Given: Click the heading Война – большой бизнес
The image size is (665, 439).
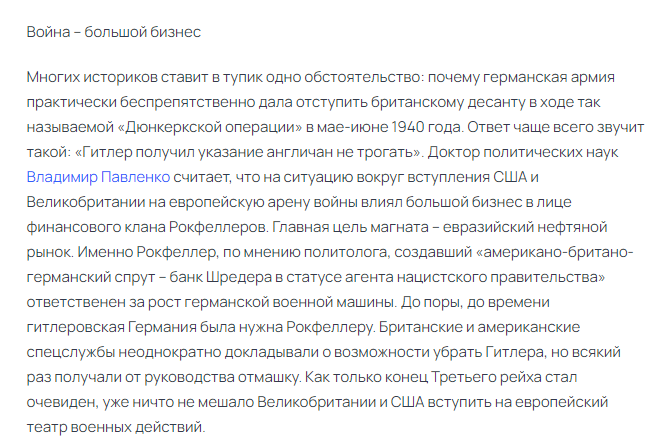Looking at the screenshot, I should pyautogui.click(x=114, y=32).
